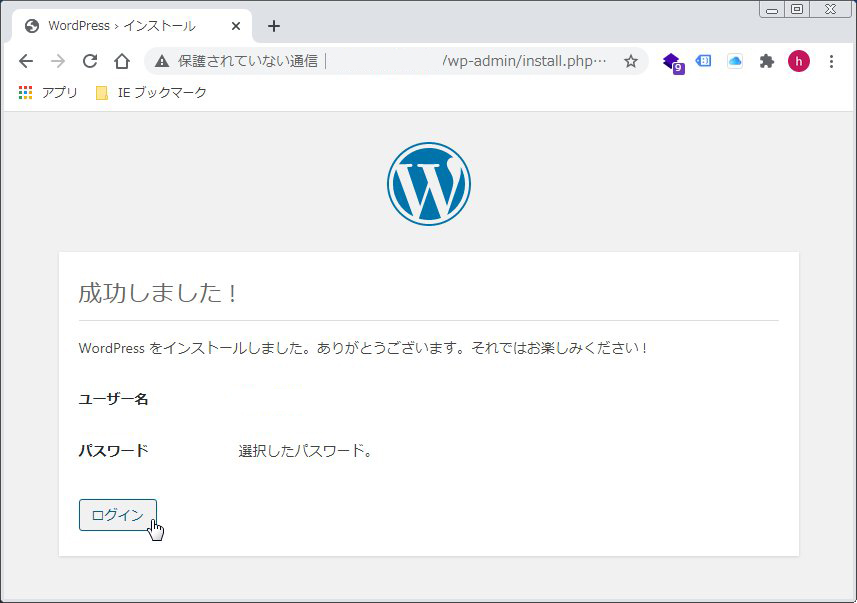This screenshot has width=857, height=603.
Task: Click the WordPress logo
Action: tap(429, 184)
